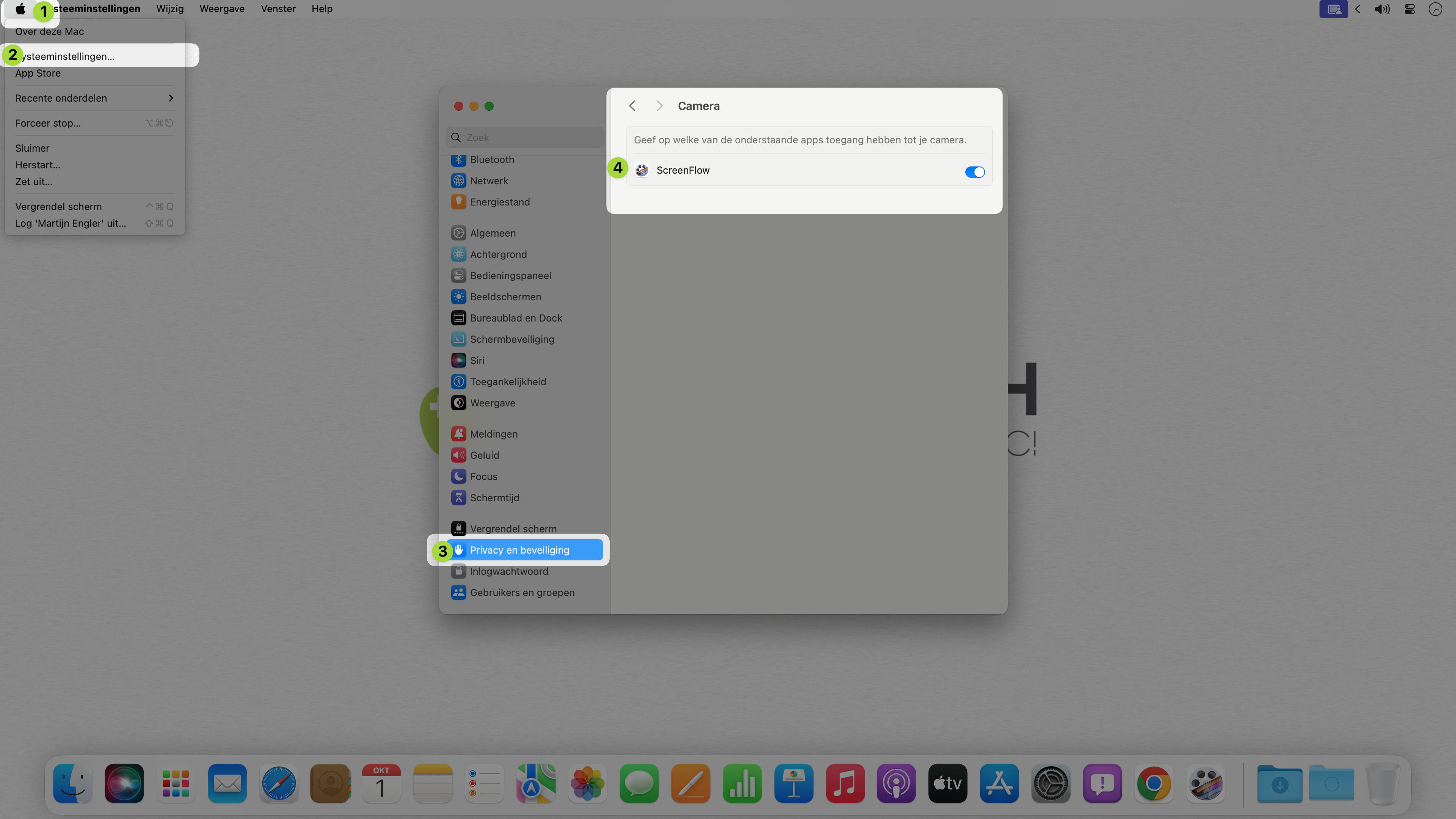The height and width of the screenshot is (819, 1456).
Task: Open the Venster menu
Action: (278, 9)
